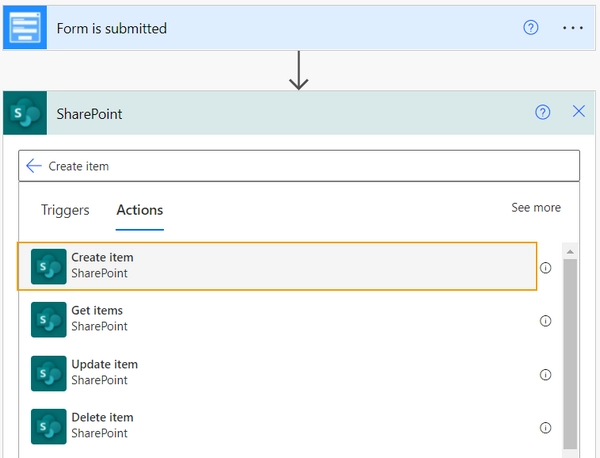
Task: Select the Create item action
Action: (x=277, y=266)
